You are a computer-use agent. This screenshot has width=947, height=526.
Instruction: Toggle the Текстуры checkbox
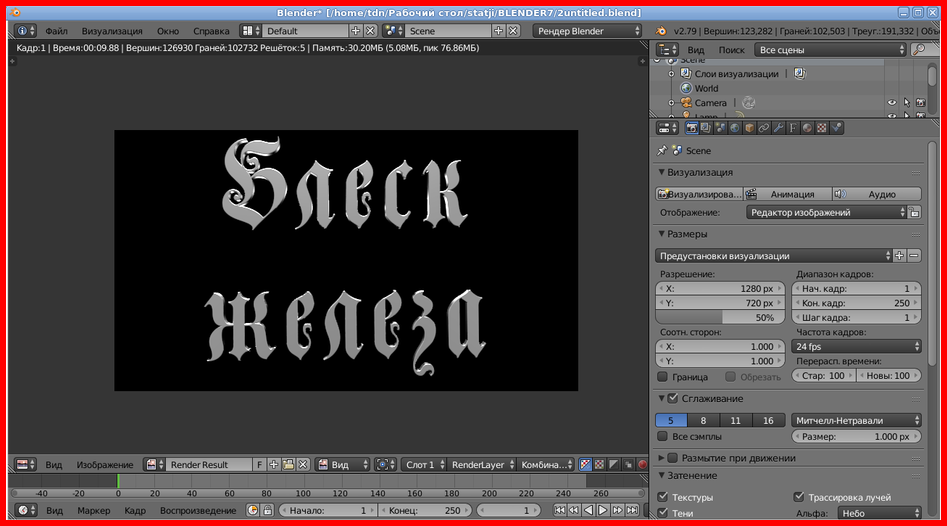point(663,497)
